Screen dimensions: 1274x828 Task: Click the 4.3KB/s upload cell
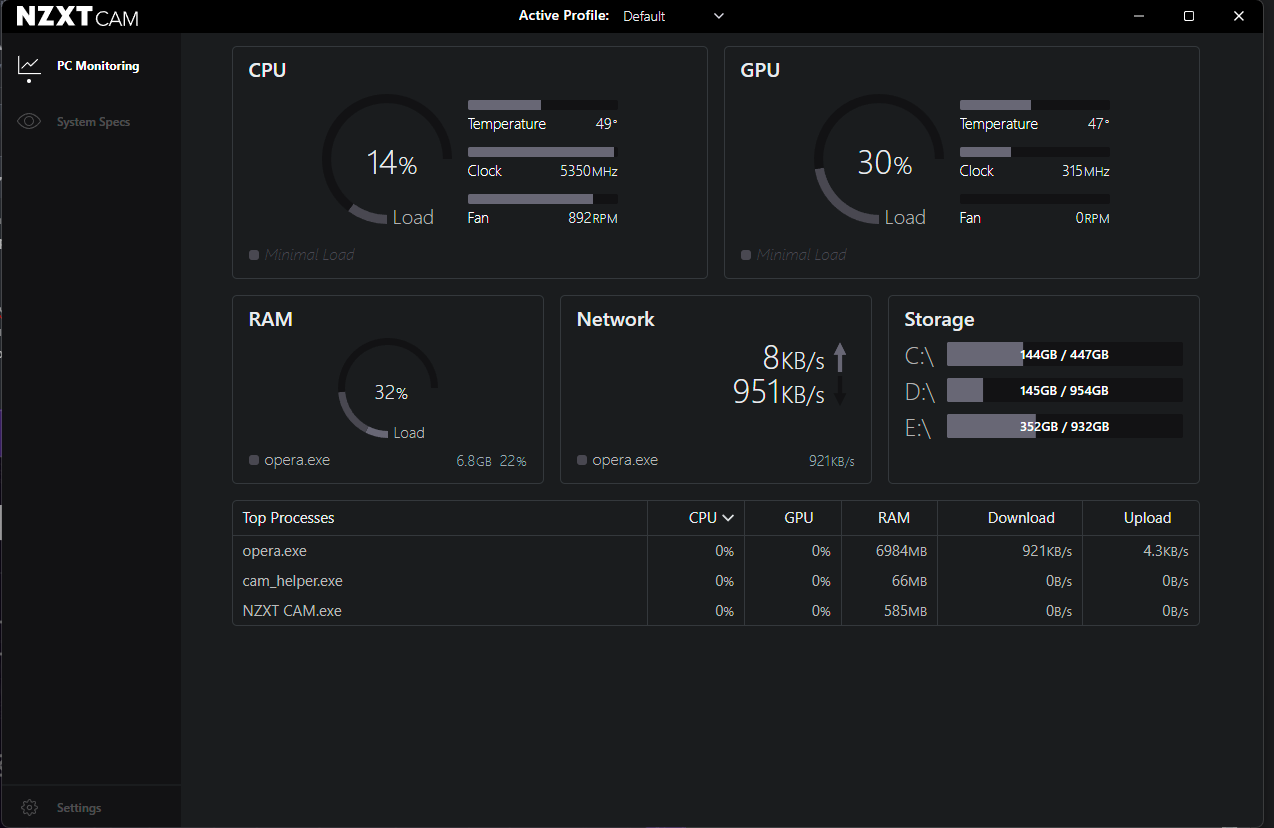pos(1166,551)
